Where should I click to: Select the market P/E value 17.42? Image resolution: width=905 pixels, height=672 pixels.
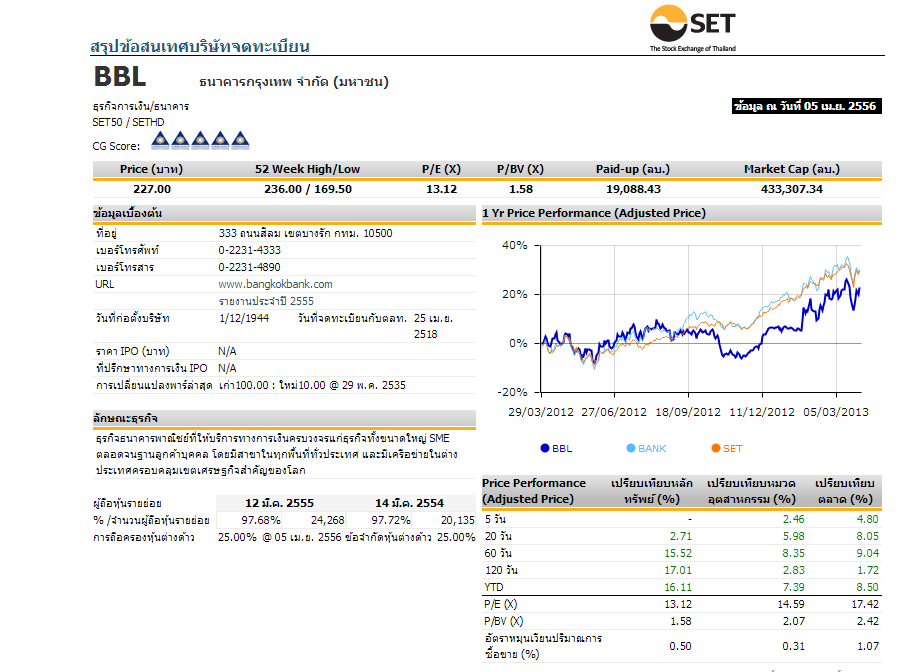[865, 604]
